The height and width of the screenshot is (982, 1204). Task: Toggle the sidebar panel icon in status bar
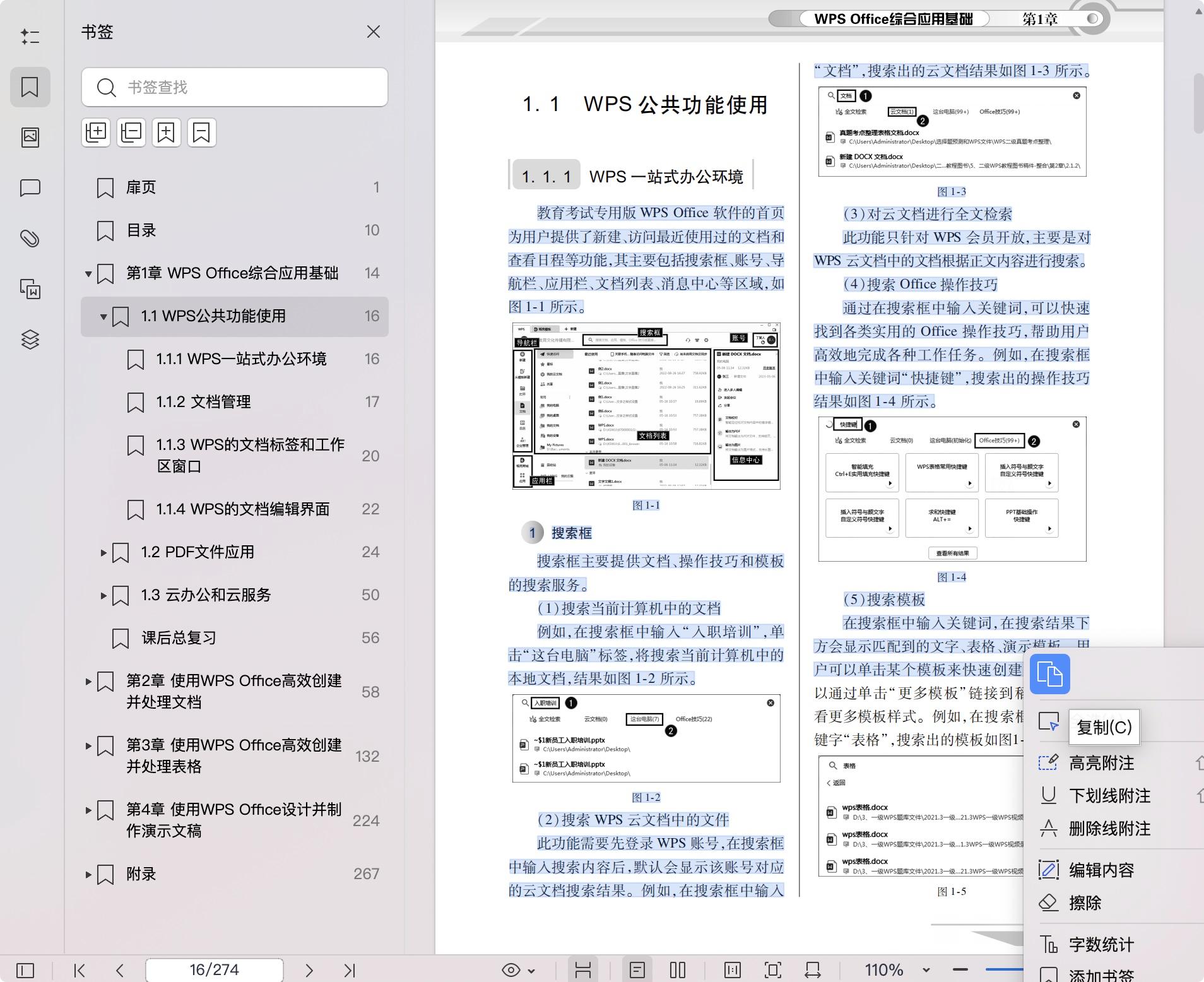[25, 970]
